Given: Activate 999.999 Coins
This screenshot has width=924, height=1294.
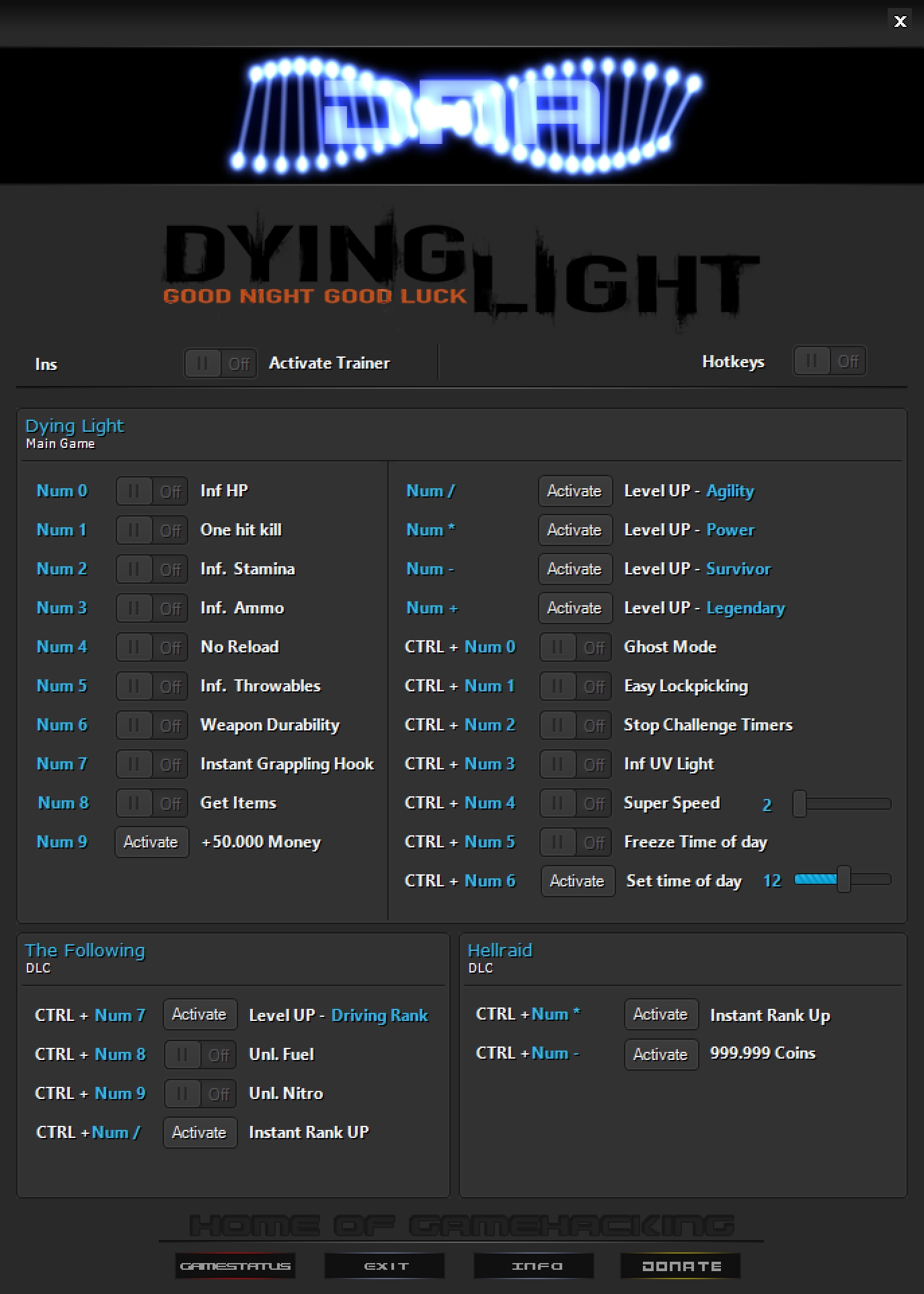Looking at the screenshot, I should tap(661, 1055).
